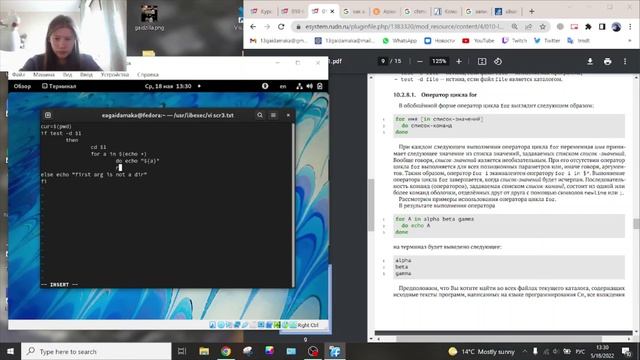This screenshot has height=360, width=640.
Task: Rotate the PDF with the rotate icon
Action: [498, 61]
